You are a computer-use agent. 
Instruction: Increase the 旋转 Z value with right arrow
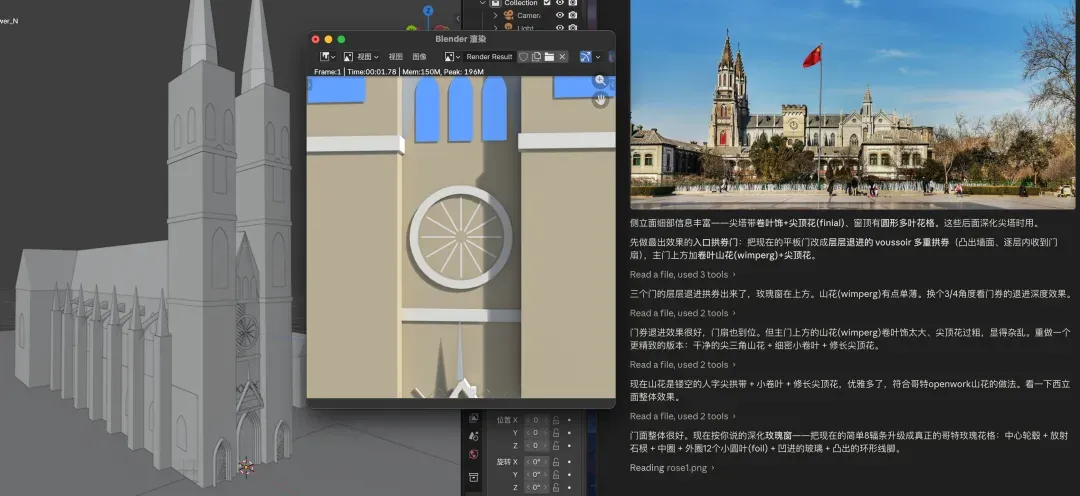pos(544,488)
